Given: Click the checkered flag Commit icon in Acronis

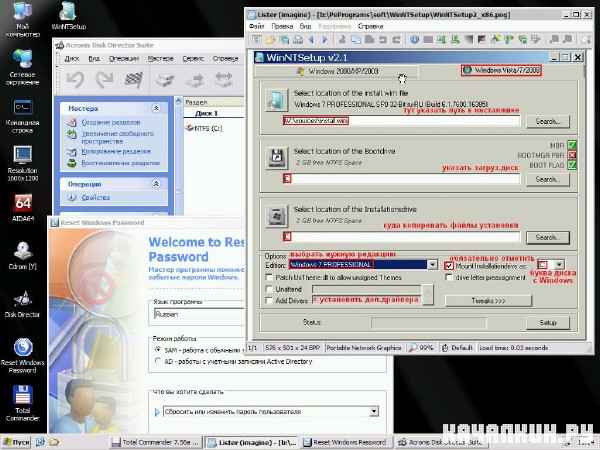Looking at the screenshot, I should tap(133, 80).
